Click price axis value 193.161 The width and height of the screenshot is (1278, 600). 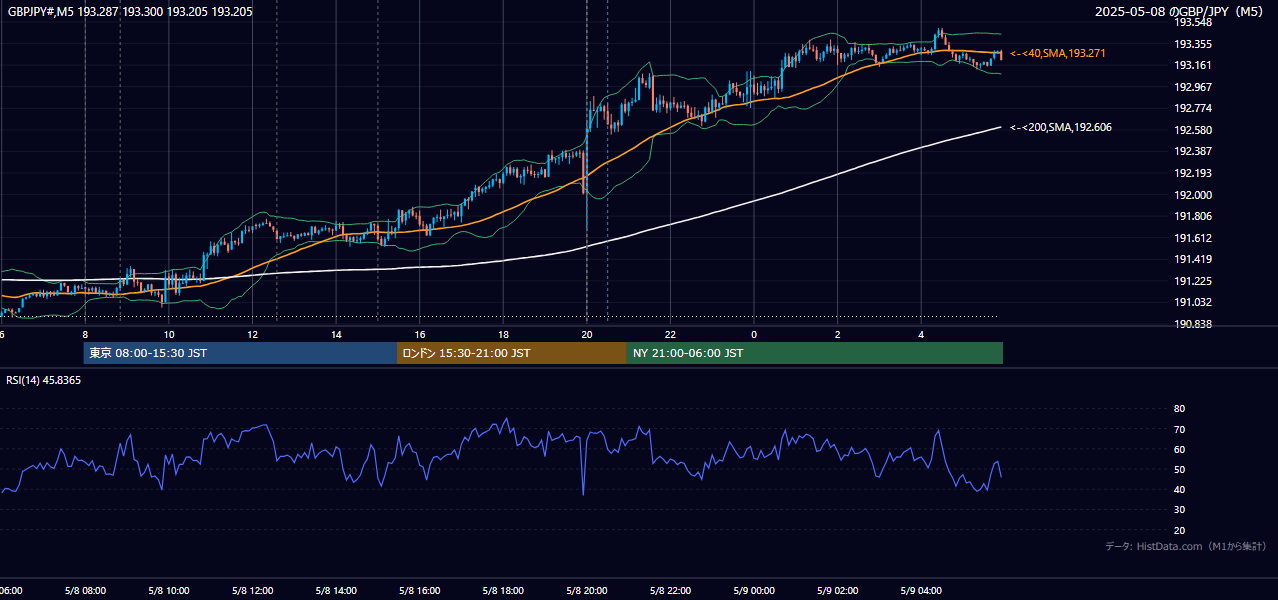1192,65
